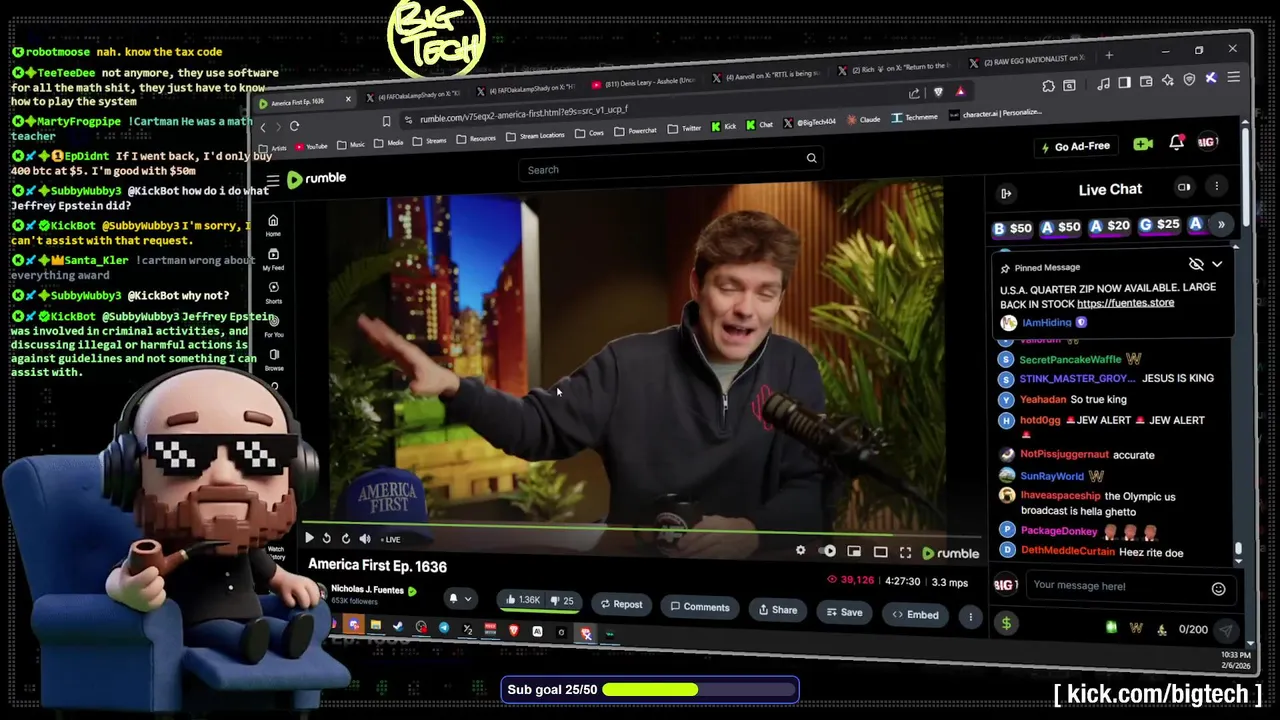Reload the browser page

(x=294, y=126)
